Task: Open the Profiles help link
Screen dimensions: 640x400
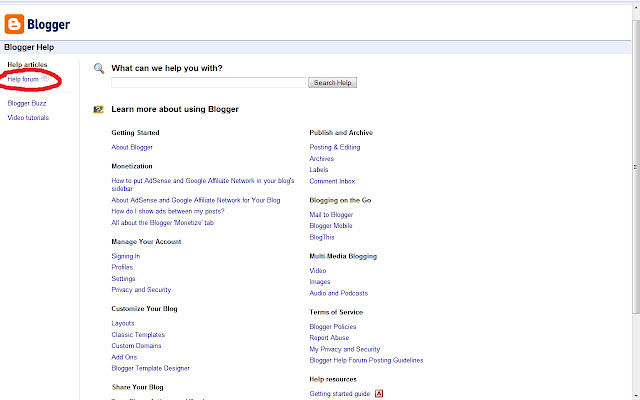Action: click(x=122, y=267)
